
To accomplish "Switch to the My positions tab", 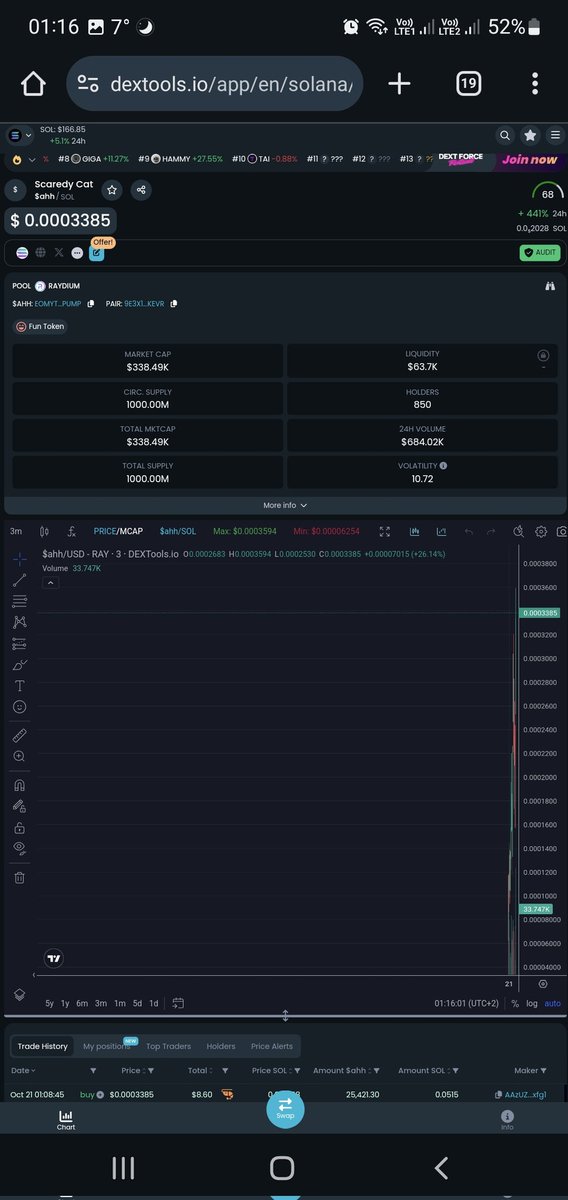I will point(106,1046).
